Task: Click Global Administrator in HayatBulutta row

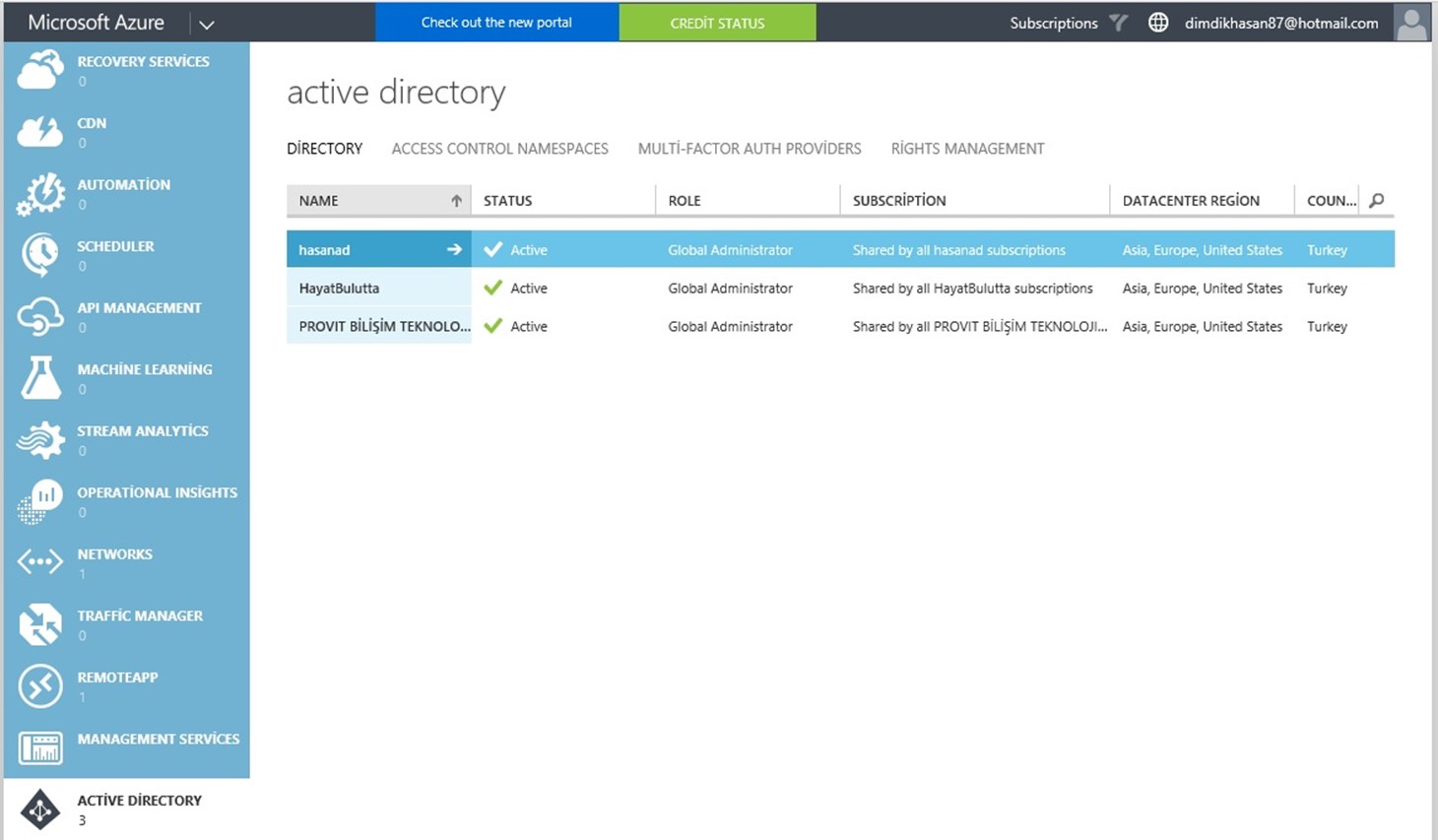Action: [730, 289]
